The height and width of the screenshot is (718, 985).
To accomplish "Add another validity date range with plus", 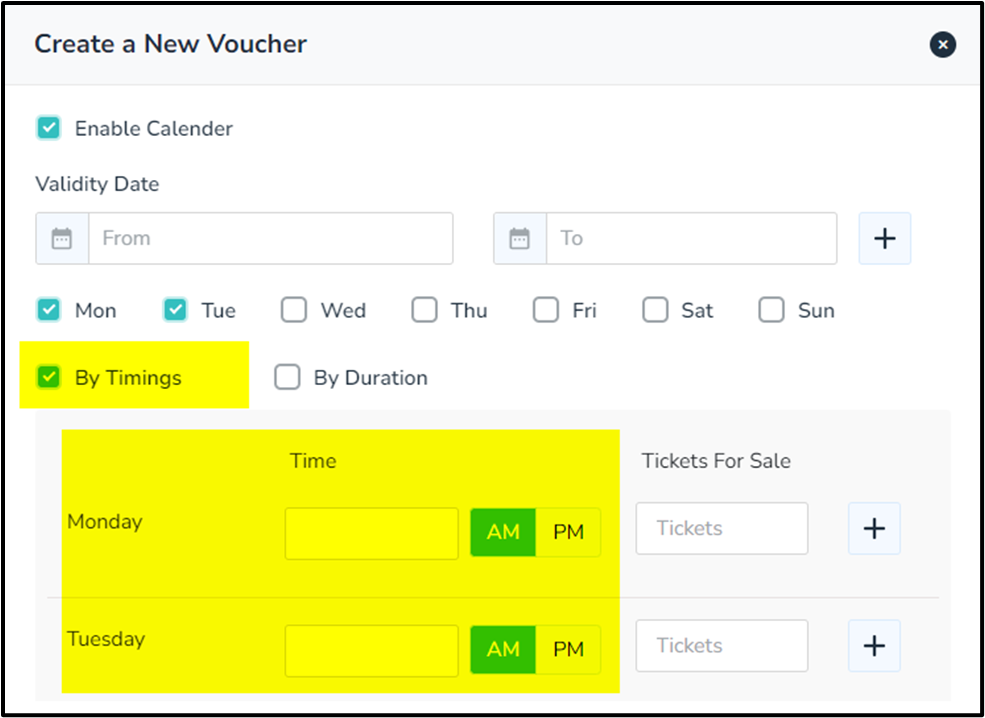I will [x=884, y=238].
